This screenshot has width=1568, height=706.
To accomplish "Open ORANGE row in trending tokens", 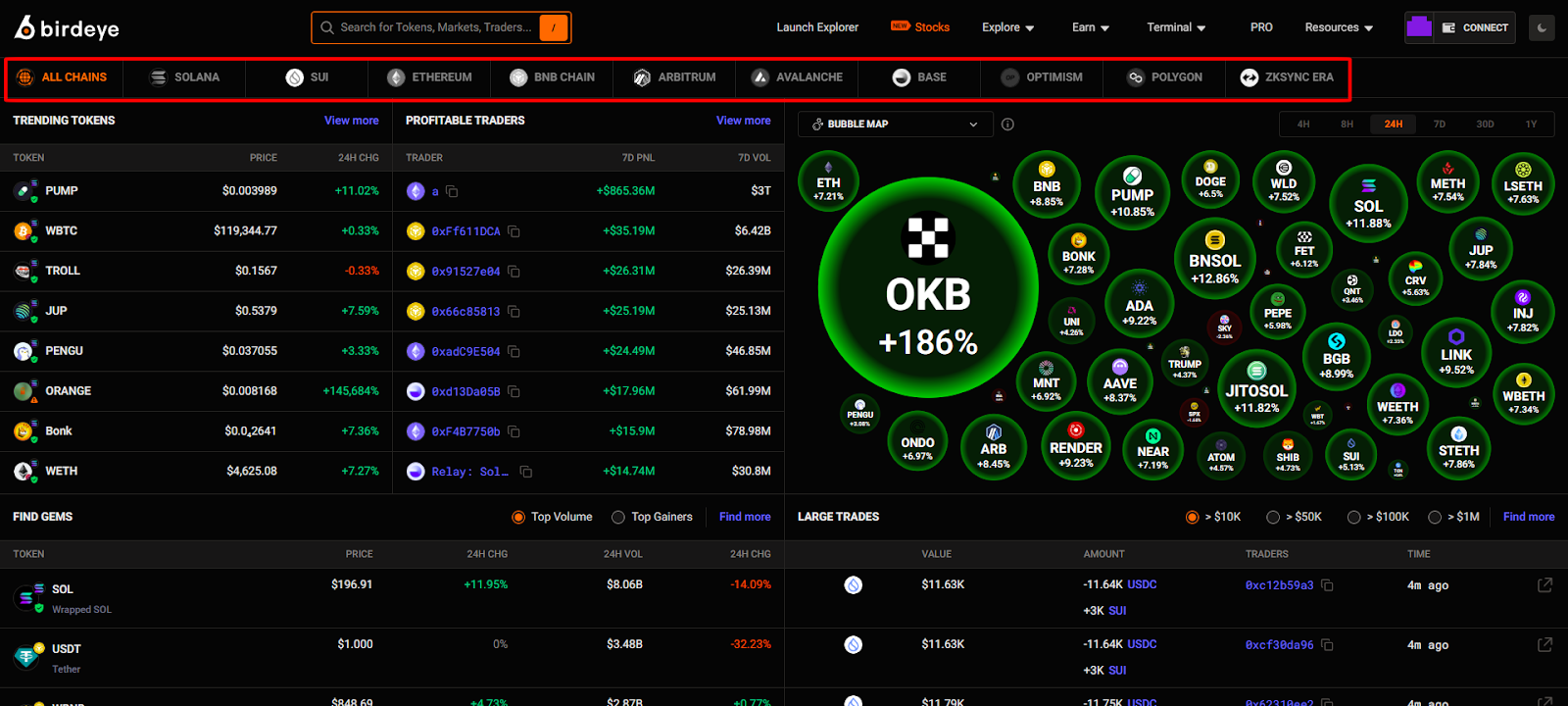I will pos(196,391).
